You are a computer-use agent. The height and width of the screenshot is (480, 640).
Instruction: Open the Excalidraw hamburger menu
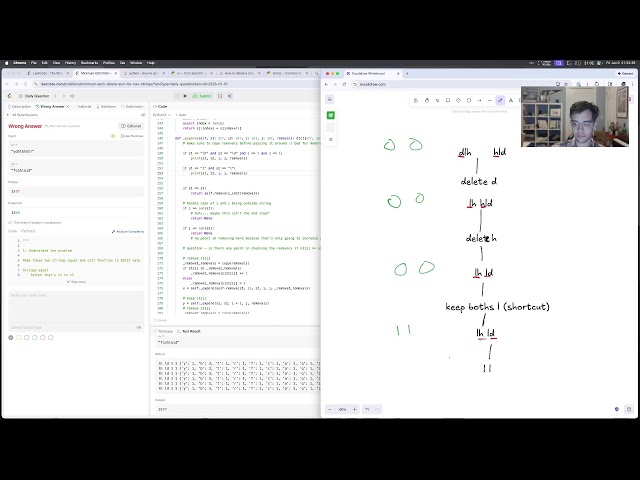[331, 99]
